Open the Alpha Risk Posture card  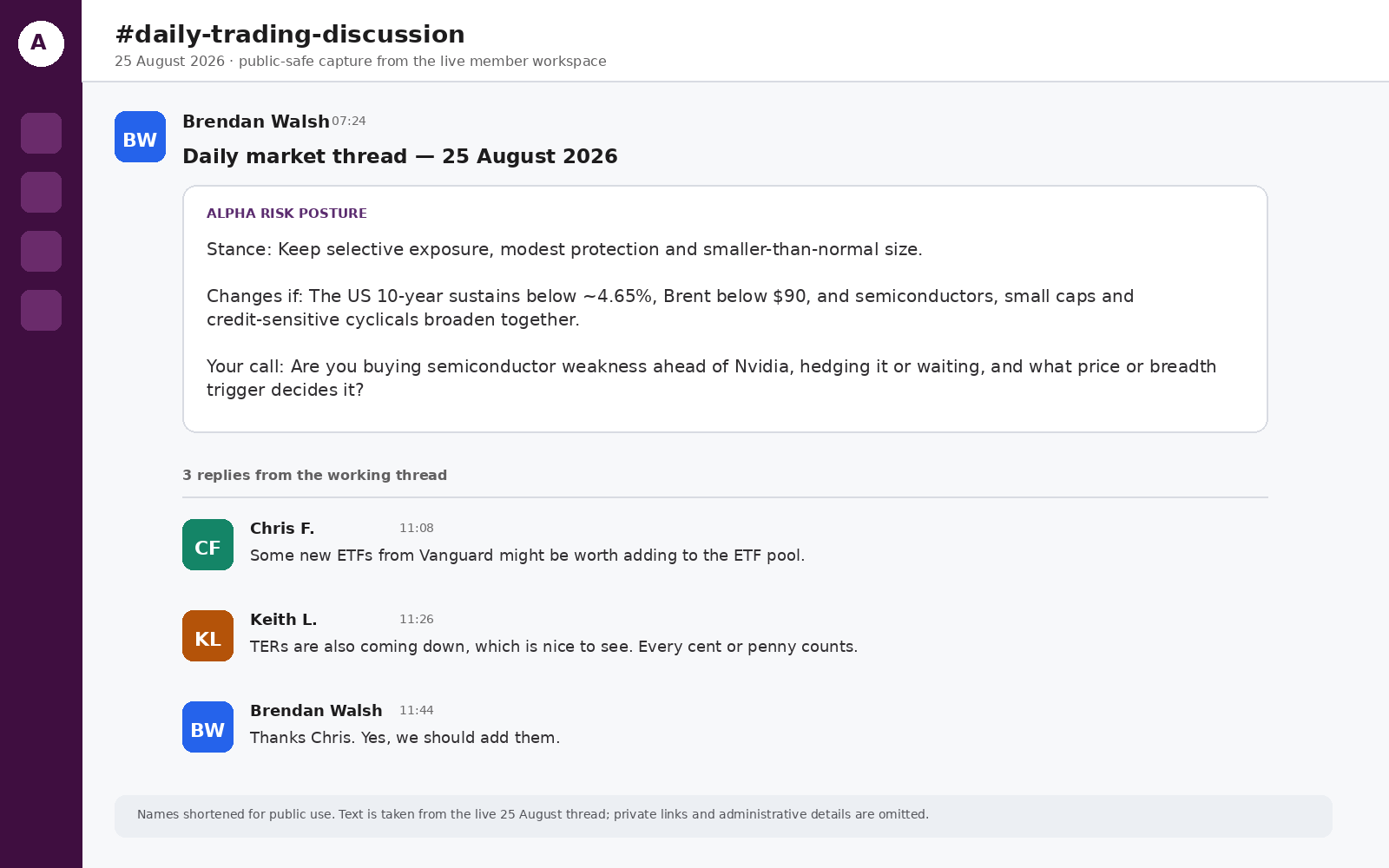coord(725,309)
